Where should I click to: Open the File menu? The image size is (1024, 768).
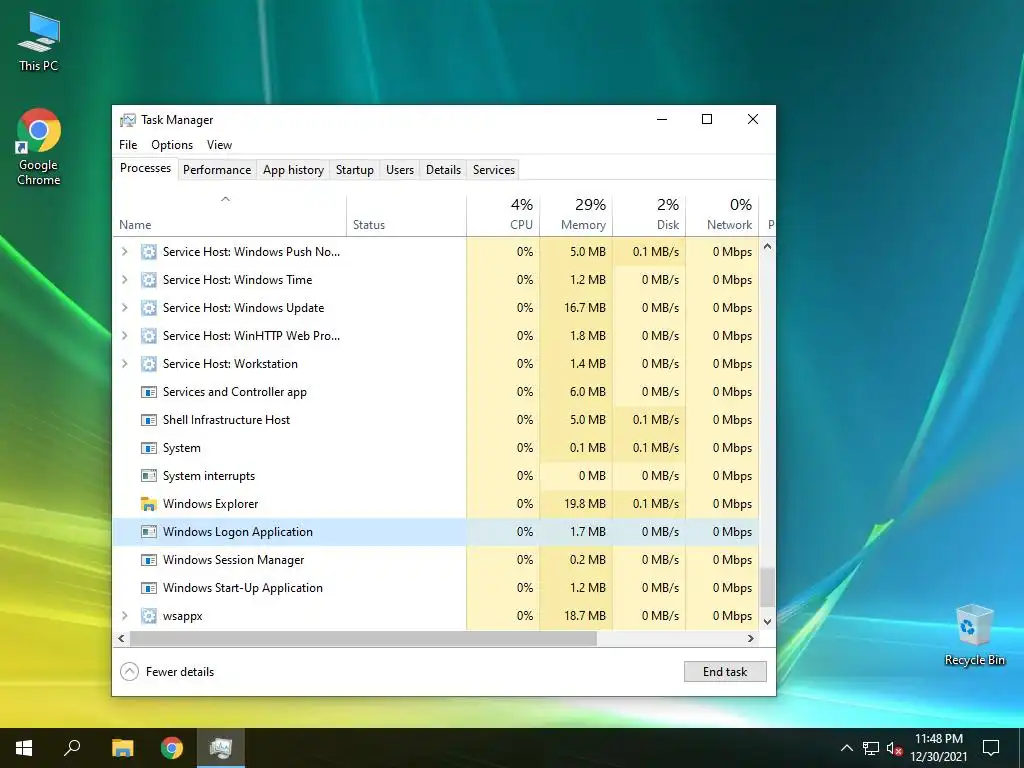tap(128, 145)
